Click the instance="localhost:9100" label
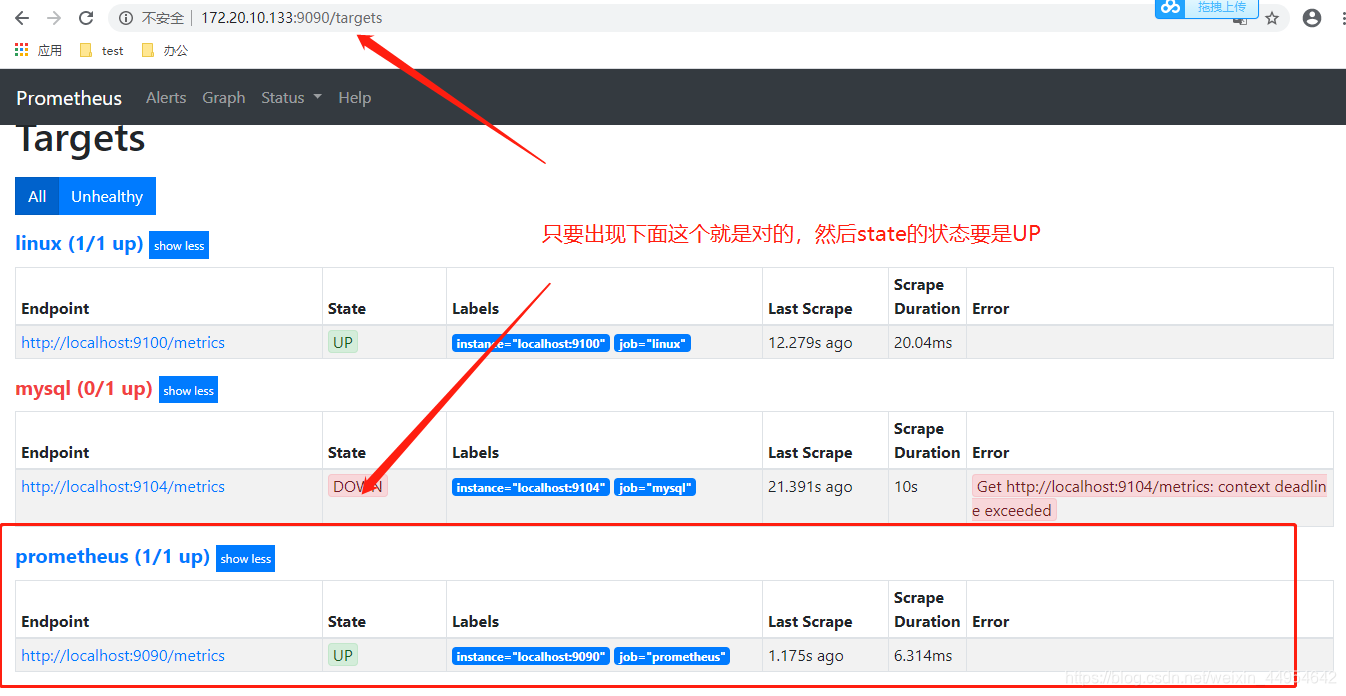The height and width of the screenshot is (696, 1346). [x=531, y=344]
